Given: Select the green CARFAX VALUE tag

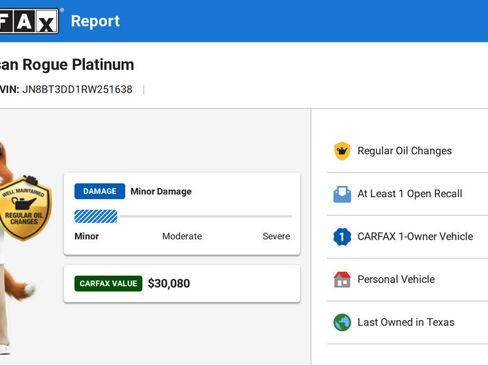Looking at the screenshot, I should [108, 284].
